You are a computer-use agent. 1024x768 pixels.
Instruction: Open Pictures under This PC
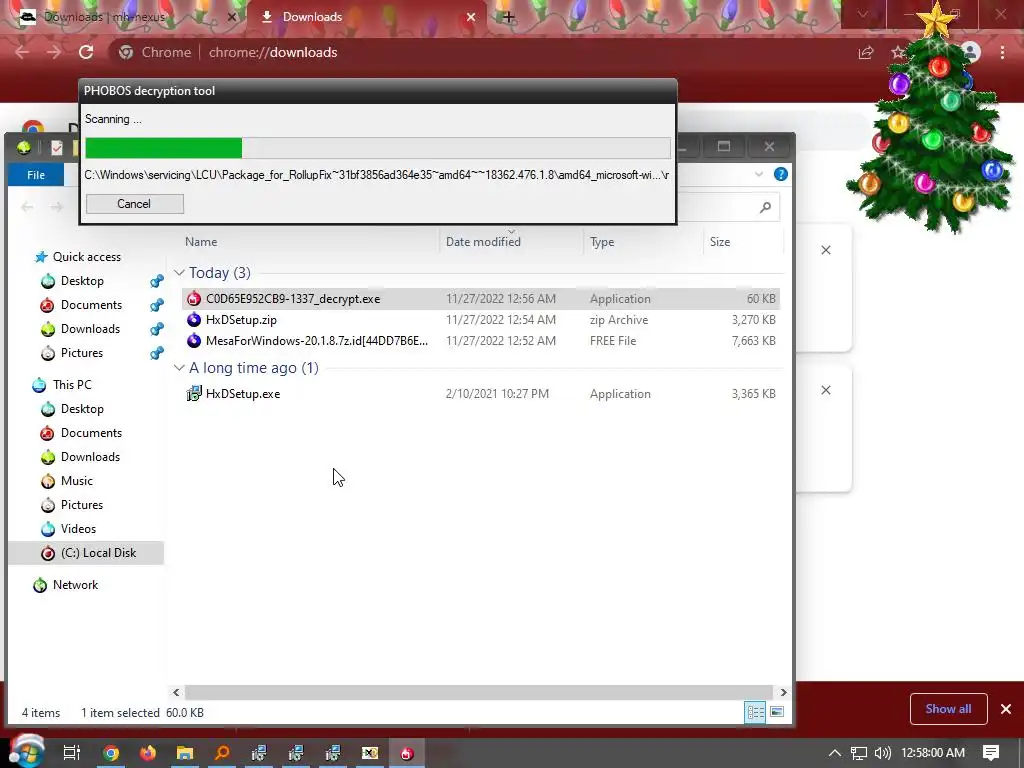point(82,505)
